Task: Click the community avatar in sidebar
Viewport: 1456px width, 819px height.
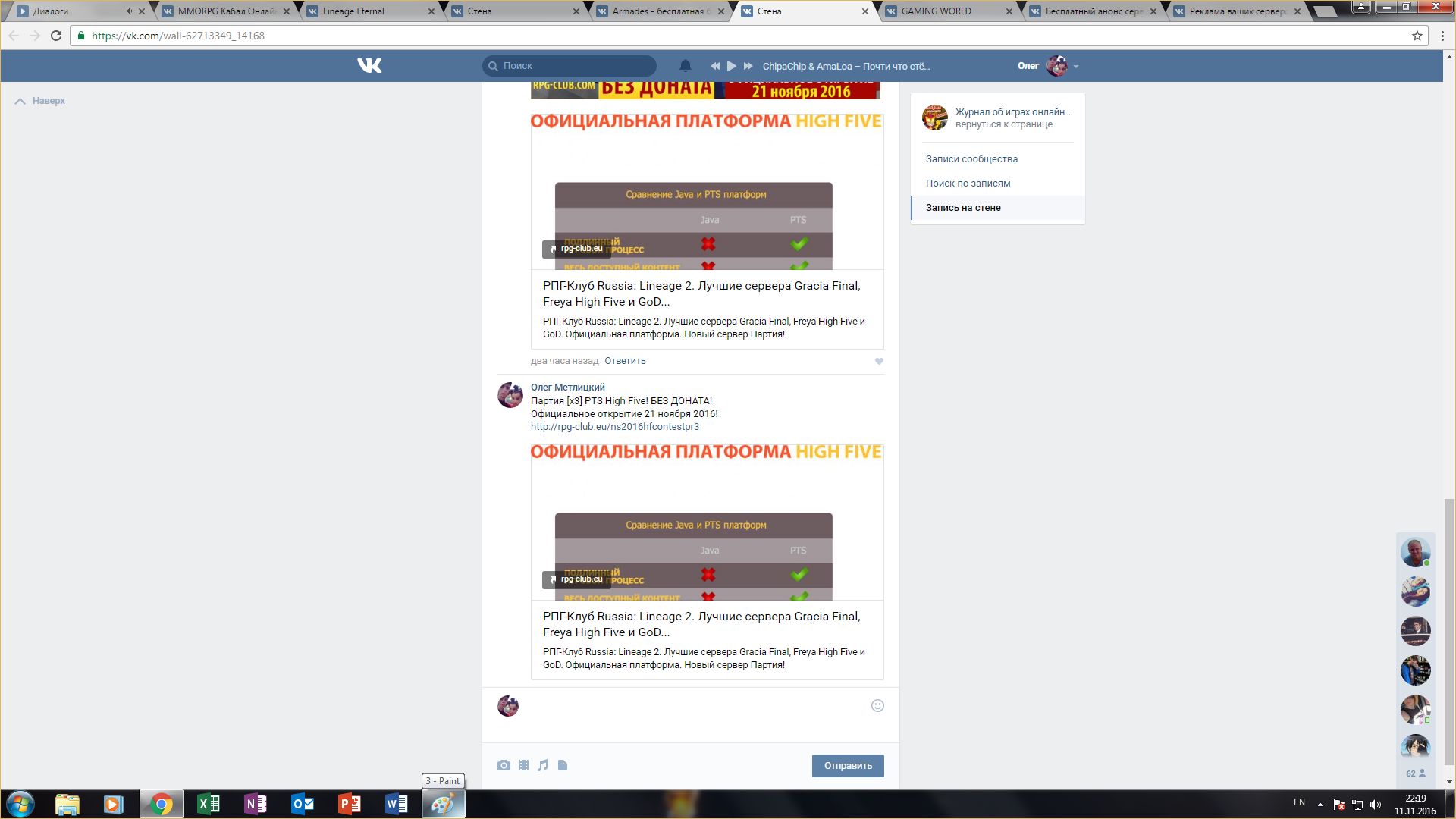Action: [x=935, y=118]
